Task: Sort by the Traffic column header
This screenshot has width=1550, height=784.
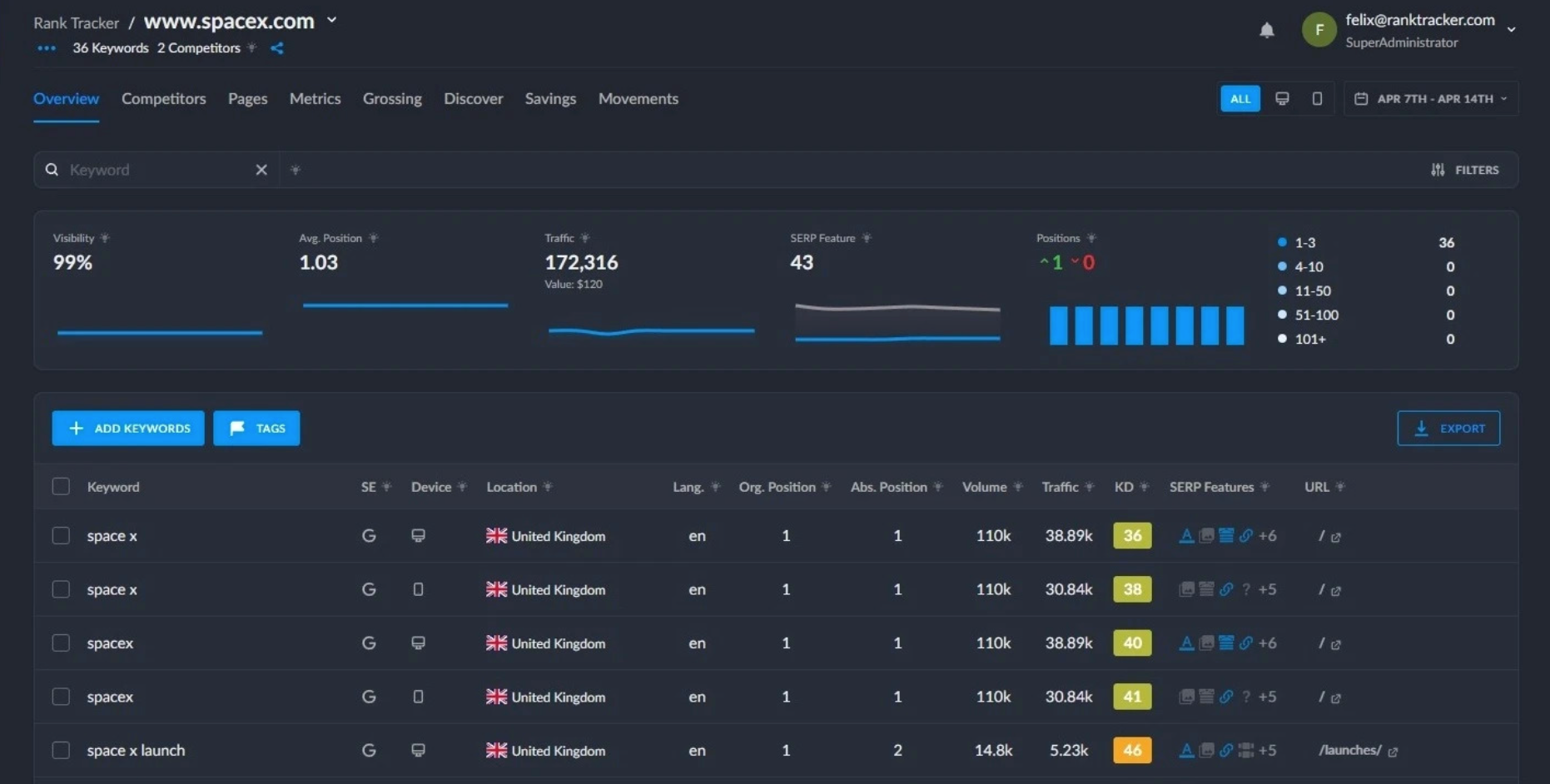Action: click(1060, 487)
